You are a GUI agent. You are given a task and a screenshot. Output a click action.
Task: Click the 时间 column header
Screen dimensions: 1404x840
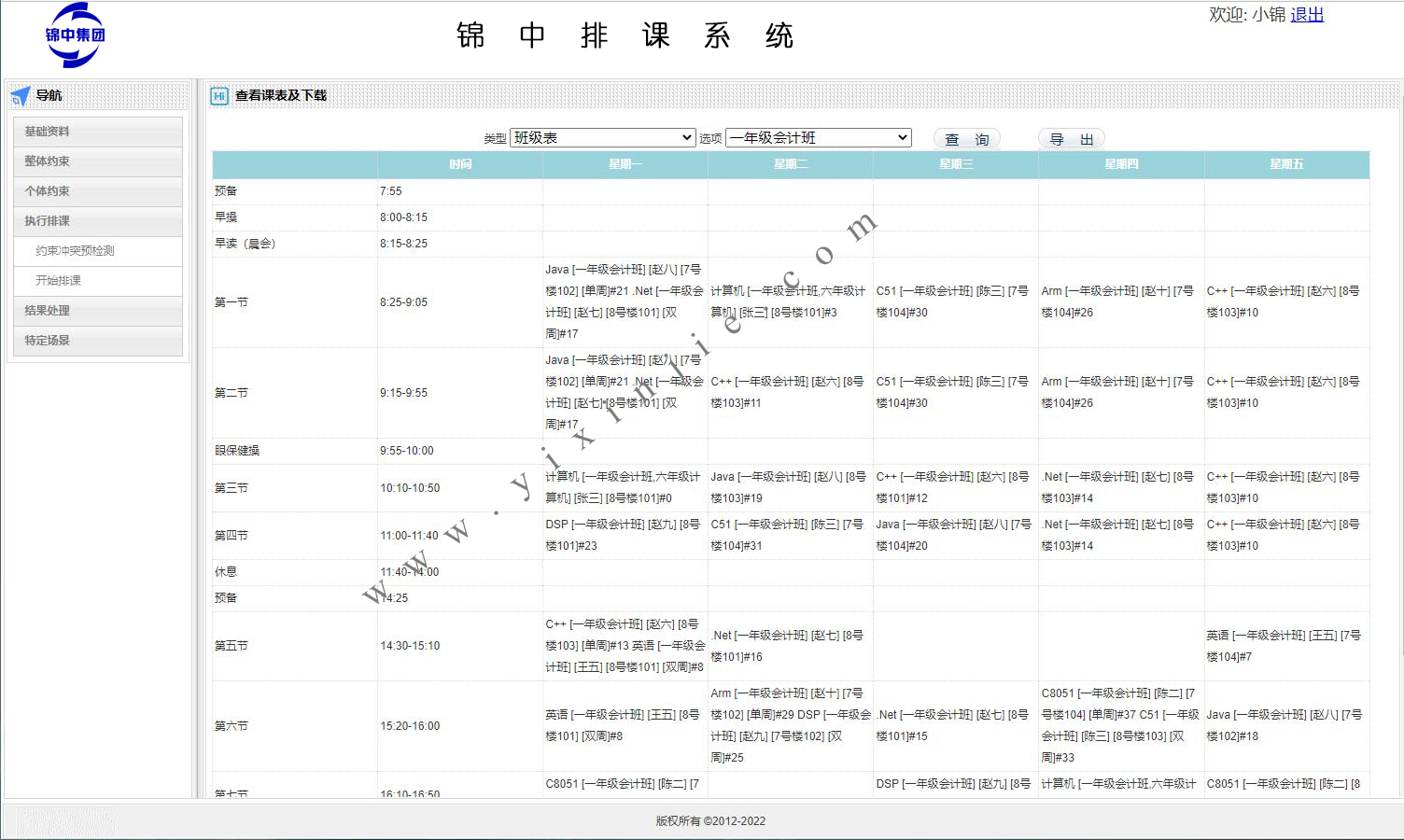459,164
